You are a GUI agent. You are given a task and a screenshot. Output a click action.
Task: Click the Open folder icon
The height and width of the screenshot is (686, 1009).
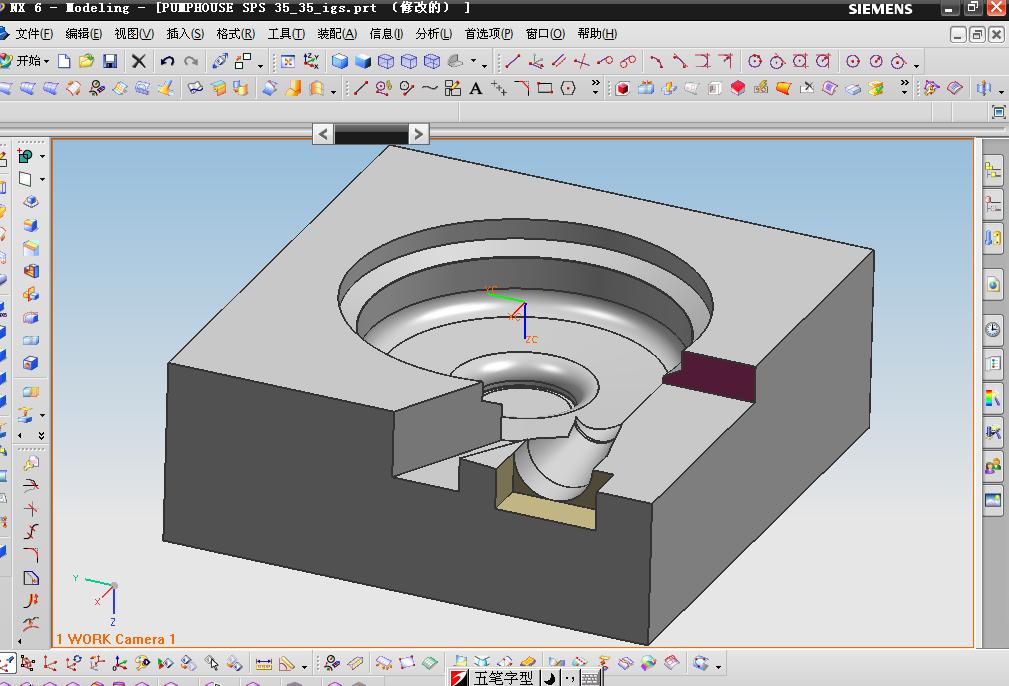pyautogui.click(x=87, y=62)
